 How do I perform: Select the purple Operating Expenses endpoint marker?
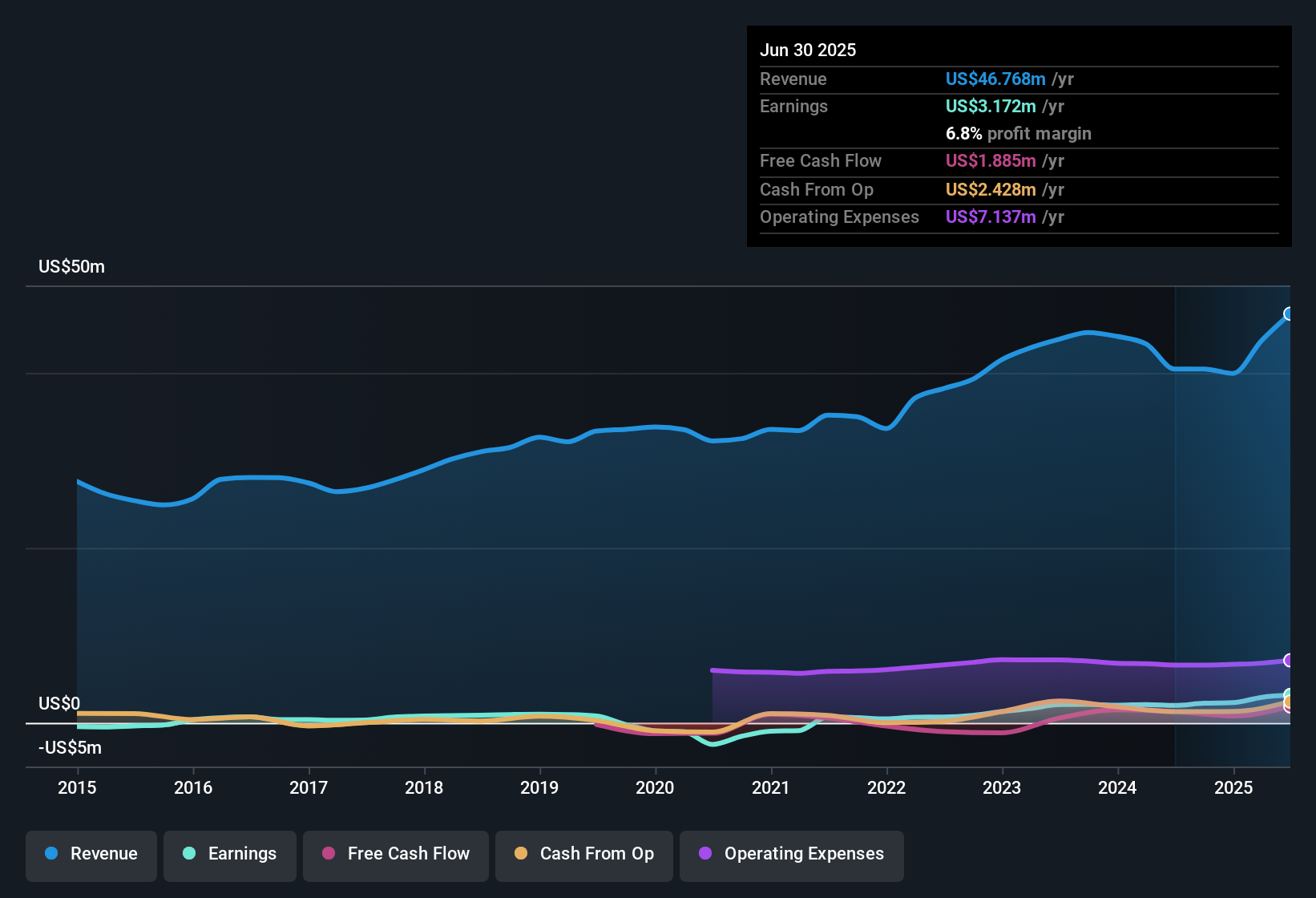1289,661
